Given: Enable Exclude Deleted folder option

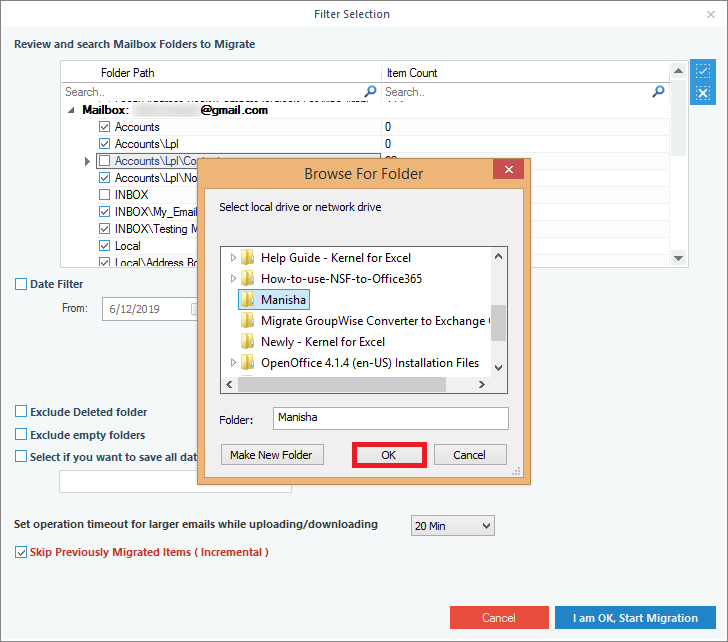Looking at the screenshot, I should coord(21,411).
